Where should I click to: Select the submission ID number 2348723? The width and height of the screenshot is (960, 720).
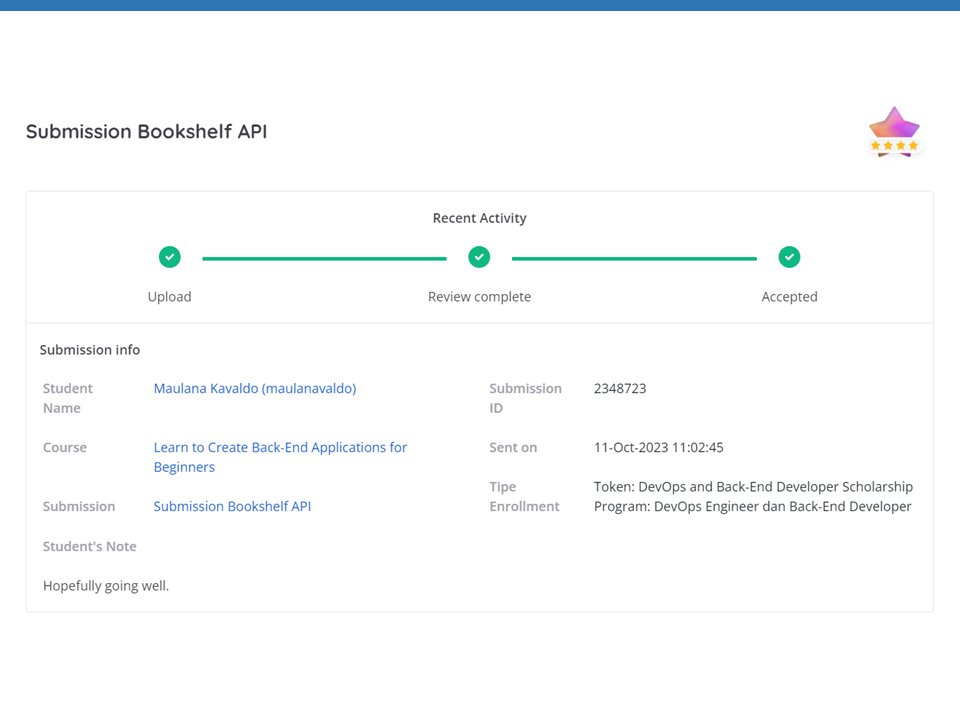pos(620,388)
